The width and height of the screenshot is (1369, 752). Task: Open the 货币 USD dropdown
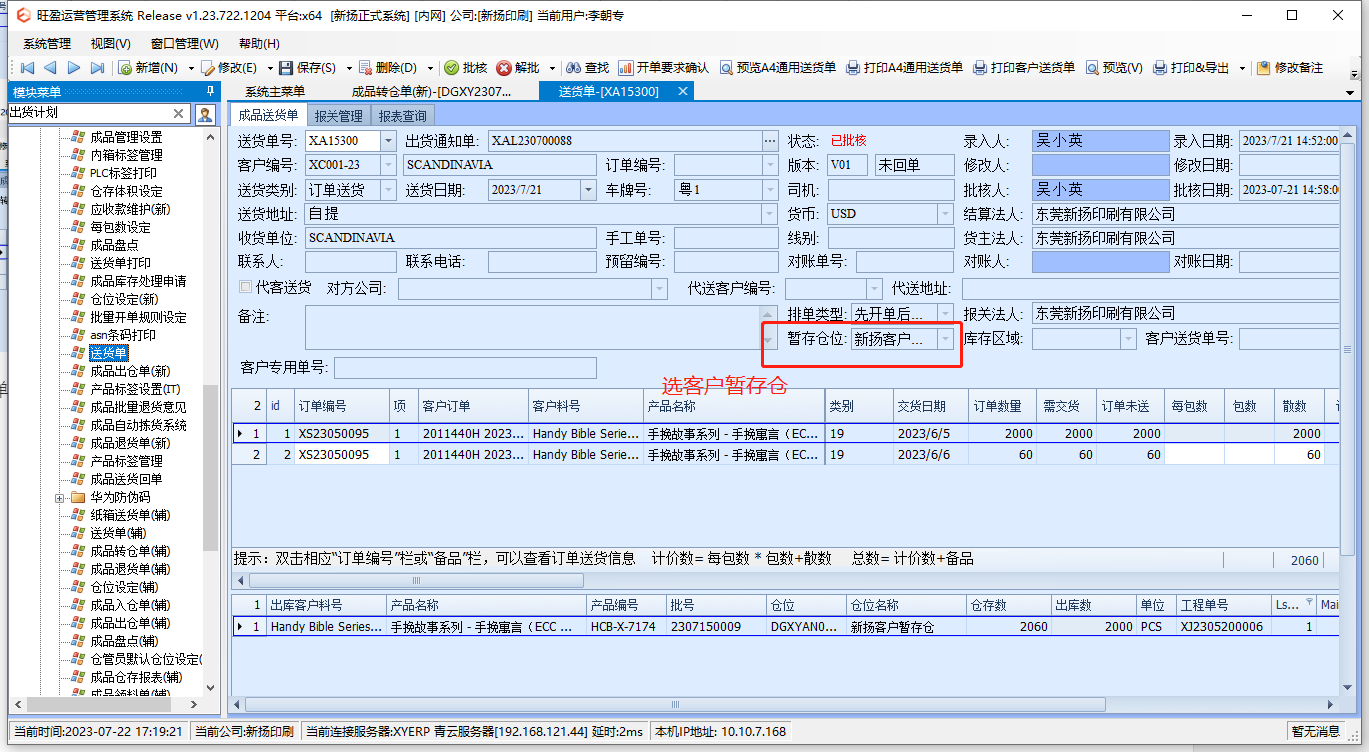(945, 214)
